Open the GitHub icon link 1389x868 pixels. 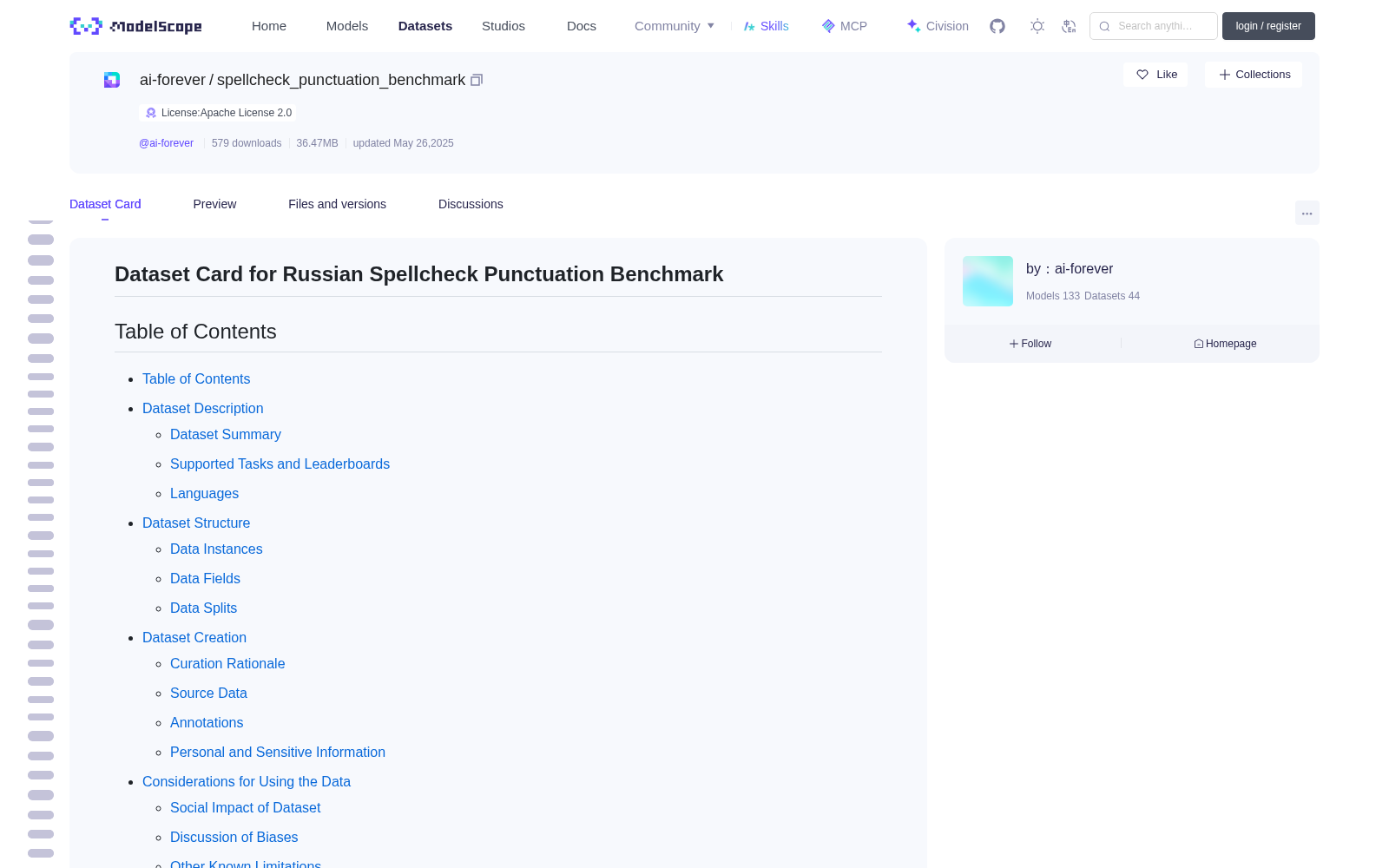[x=997, y=26]
